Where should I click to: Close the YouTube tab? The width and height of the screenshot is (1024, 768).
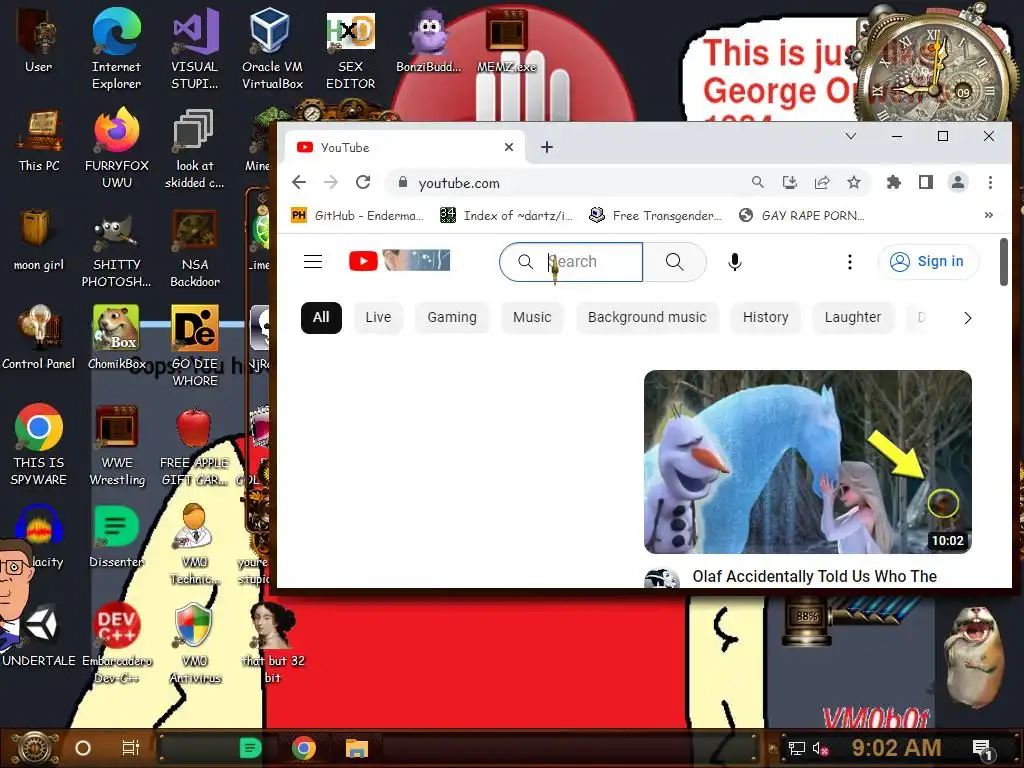pyautogui.click(x=509, y=147)
